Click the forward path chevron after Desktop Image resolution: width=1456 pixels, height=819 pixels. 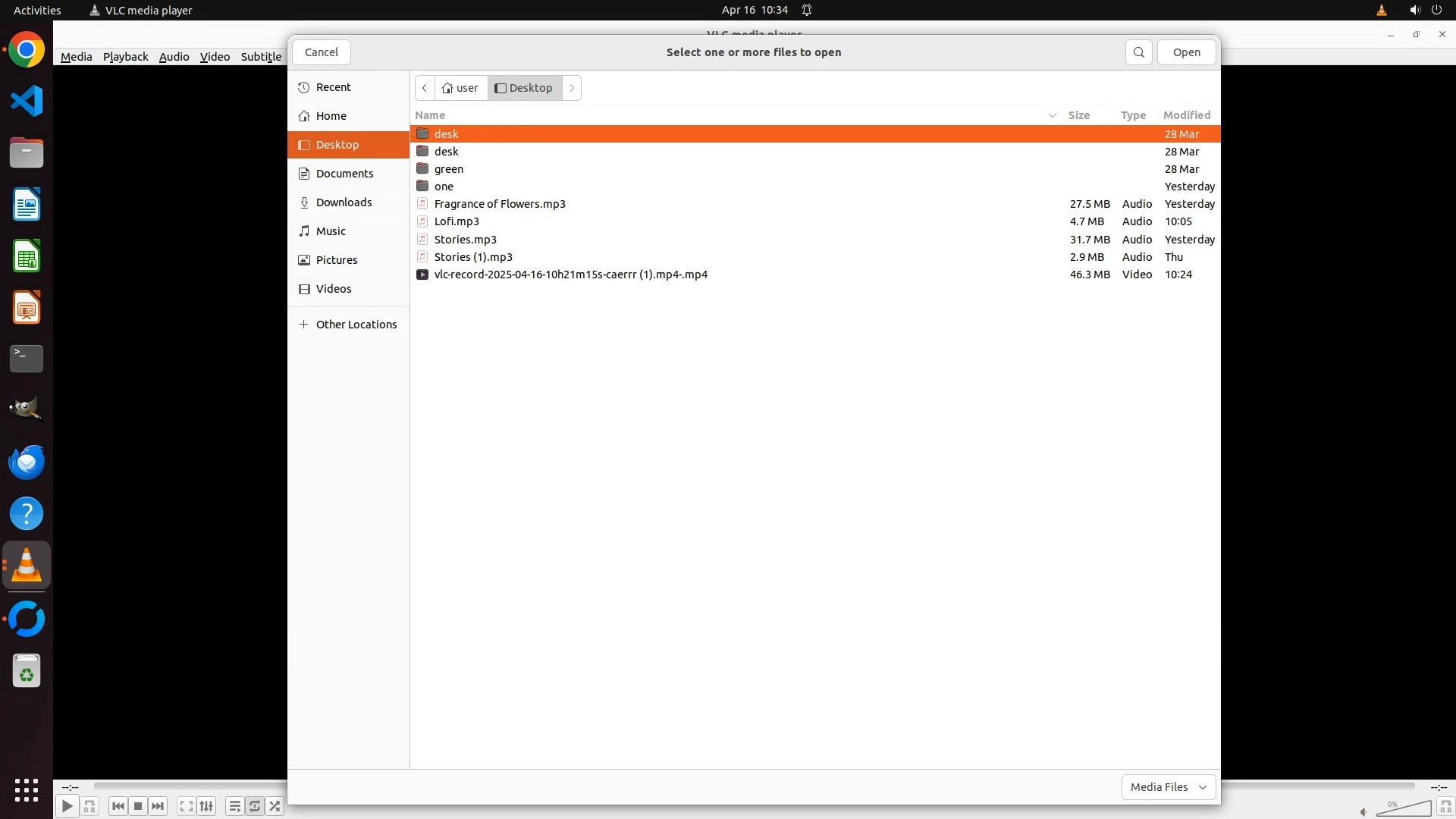click(x=572, y=88)
